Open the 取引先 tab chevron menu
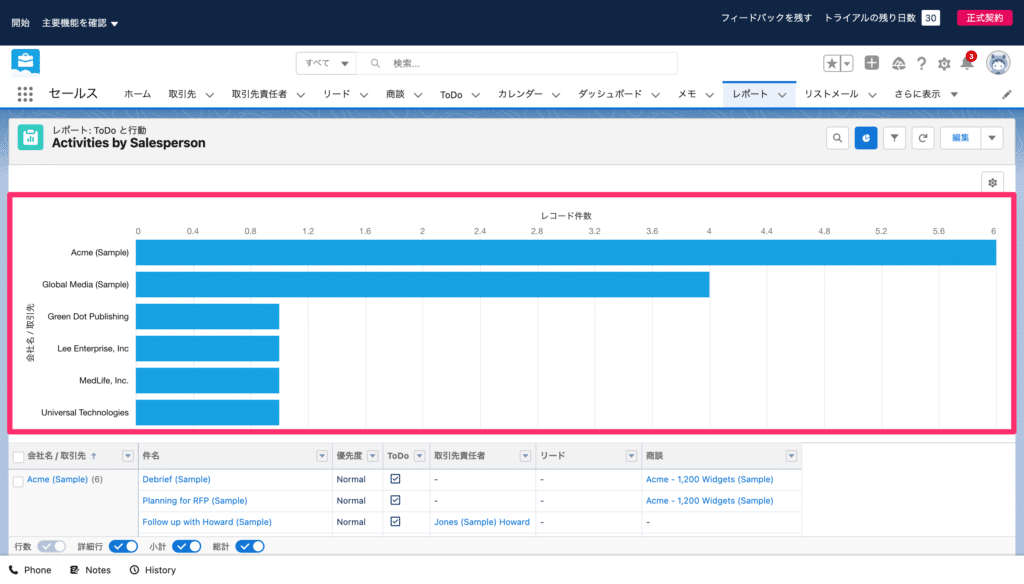The height and width of the screenshot is (584, 1024). click(210, 95)
